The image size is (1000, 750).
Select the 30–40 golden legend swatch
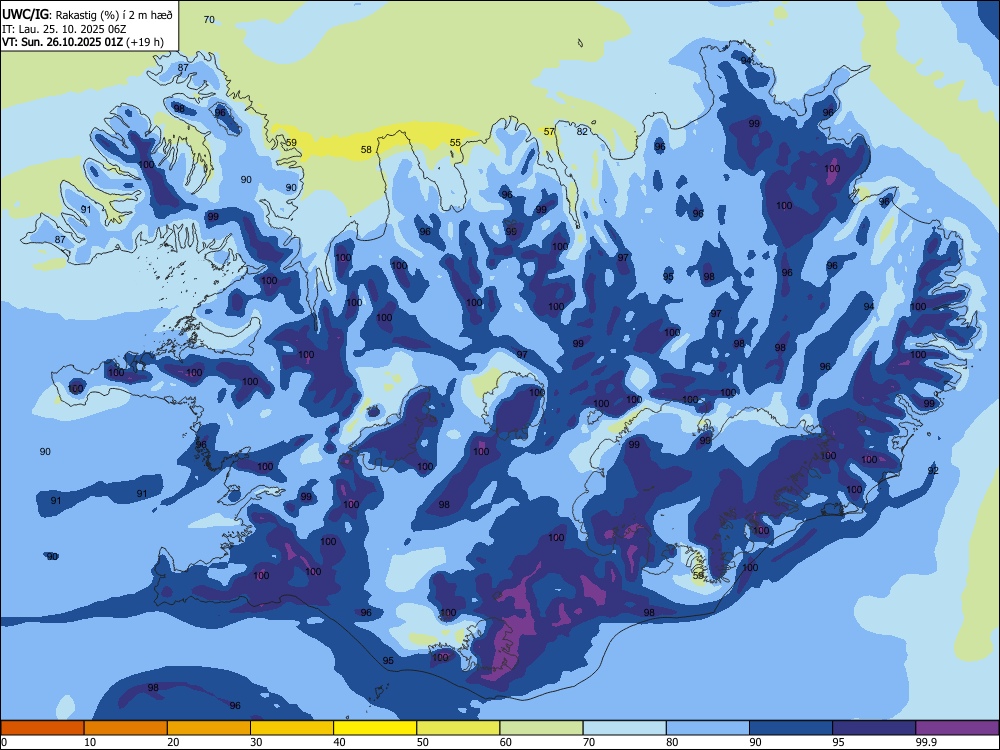point(292,728)
